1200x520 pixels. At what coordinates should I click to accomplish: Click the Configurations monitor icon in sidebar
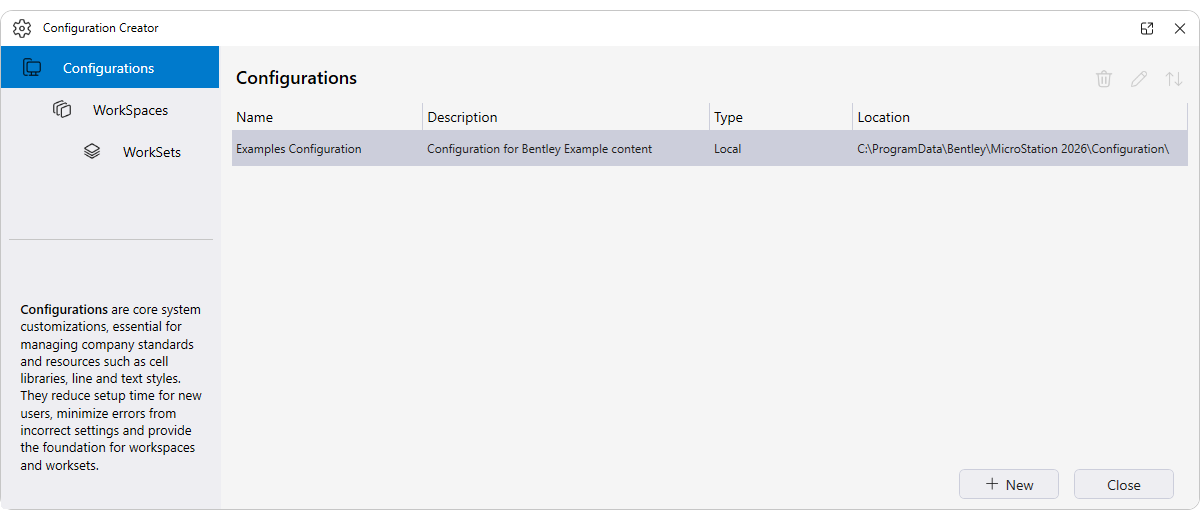point(32,68)
